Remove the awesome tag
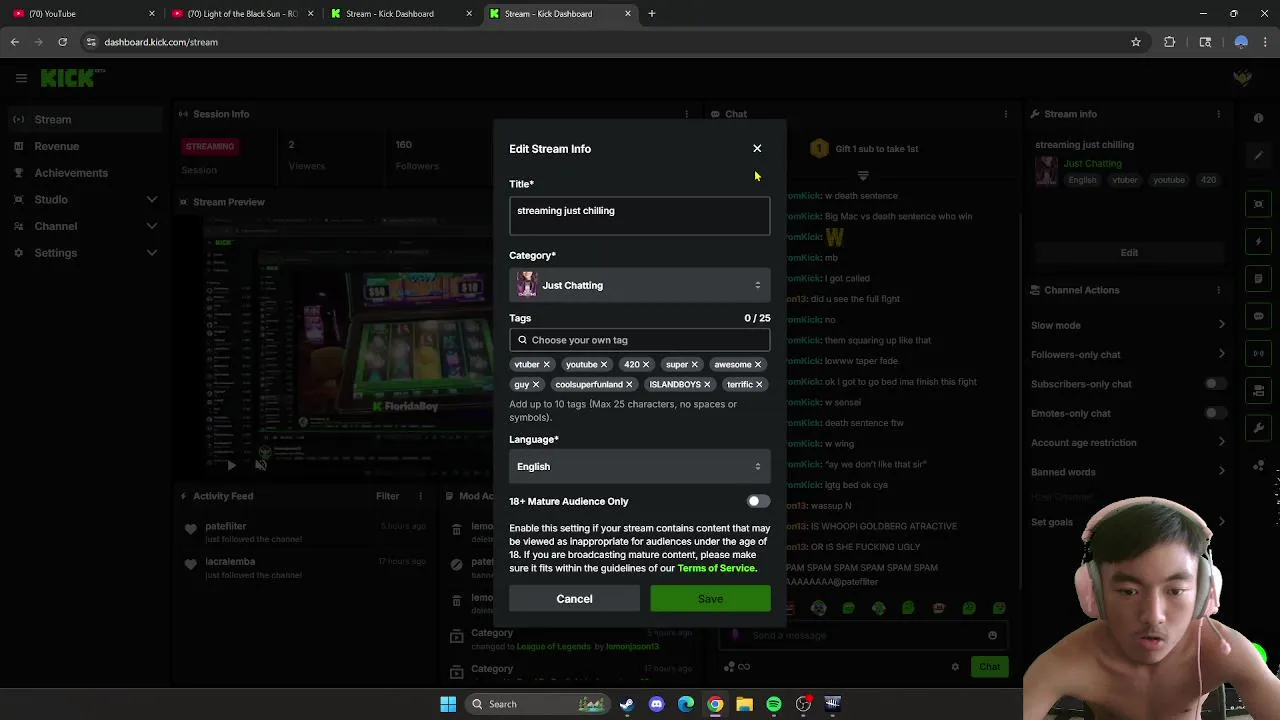The height and width of the screenshot is (720, 1280). pyautogui.click(x=758, y=365)
